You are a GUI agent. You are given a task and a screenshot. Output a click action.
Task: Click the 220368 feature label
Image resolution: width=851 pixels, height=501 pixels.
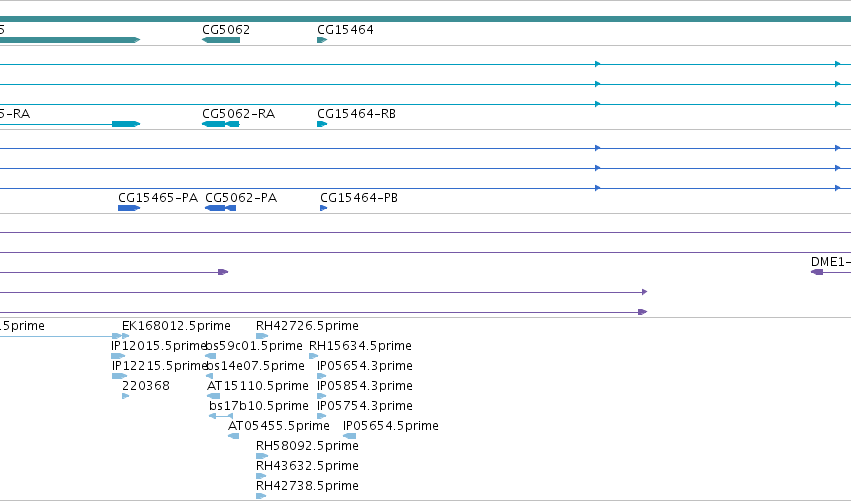pos(145,386)
